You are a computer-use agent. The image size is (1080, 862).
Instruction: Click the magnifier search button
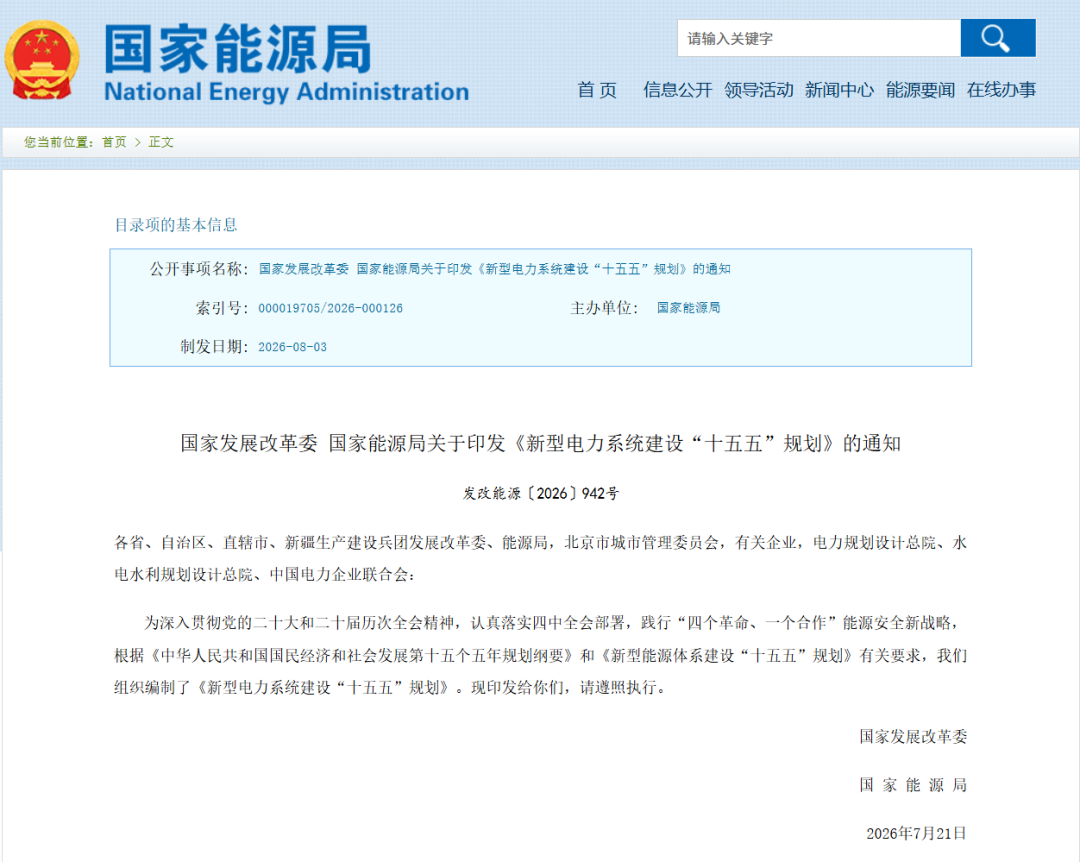click(997, 38)
